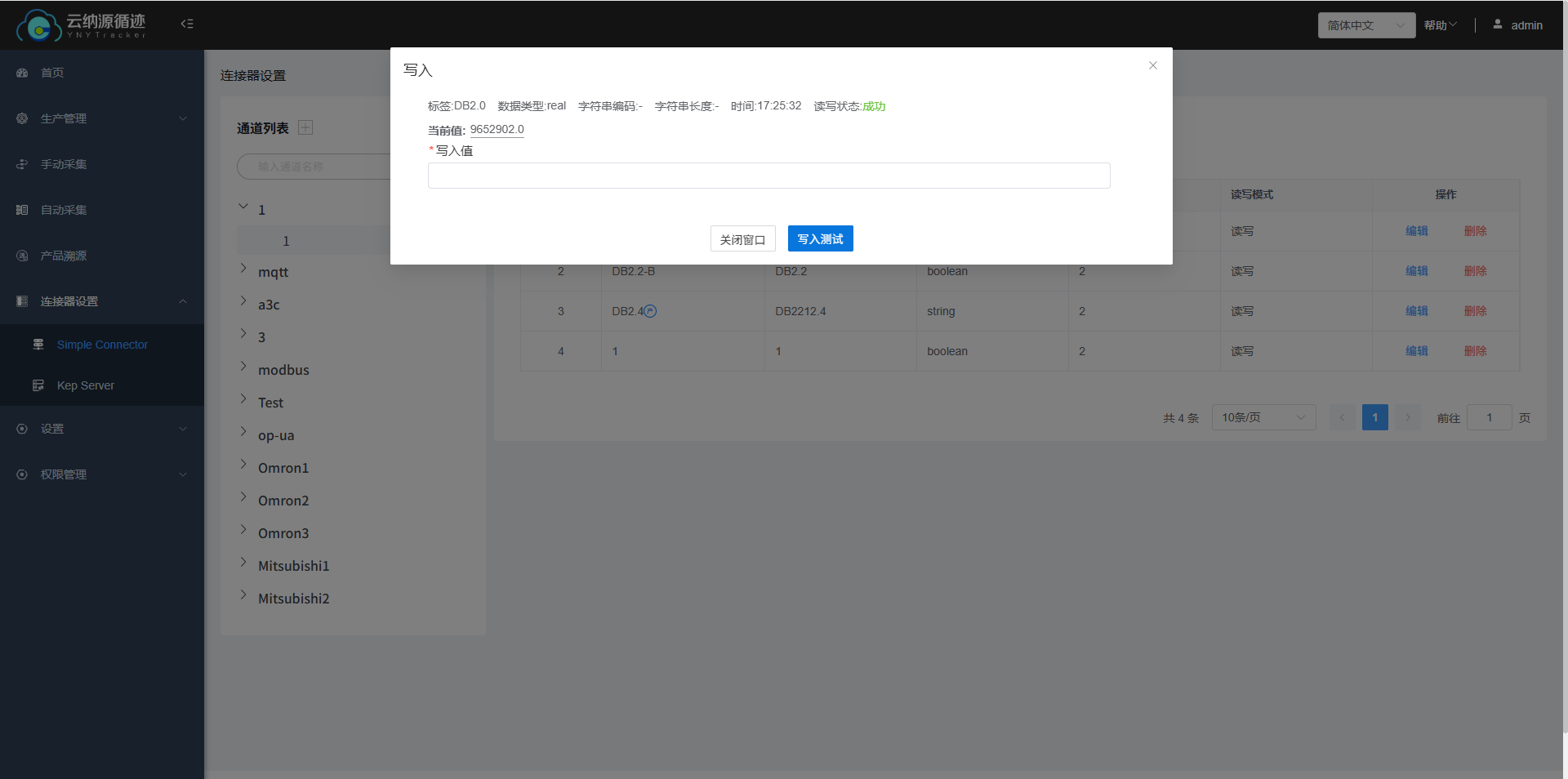Expand the modbus channel tree node
The image size is (1568, 779).
[x=243, y=367]
